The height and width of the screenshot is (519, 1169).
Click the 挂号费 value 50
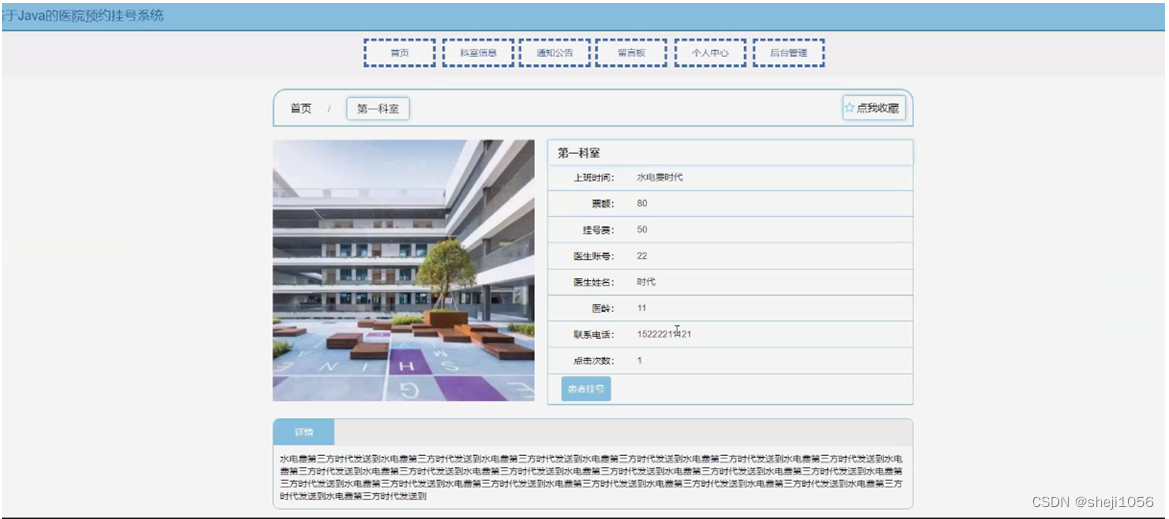pos(642,230)
